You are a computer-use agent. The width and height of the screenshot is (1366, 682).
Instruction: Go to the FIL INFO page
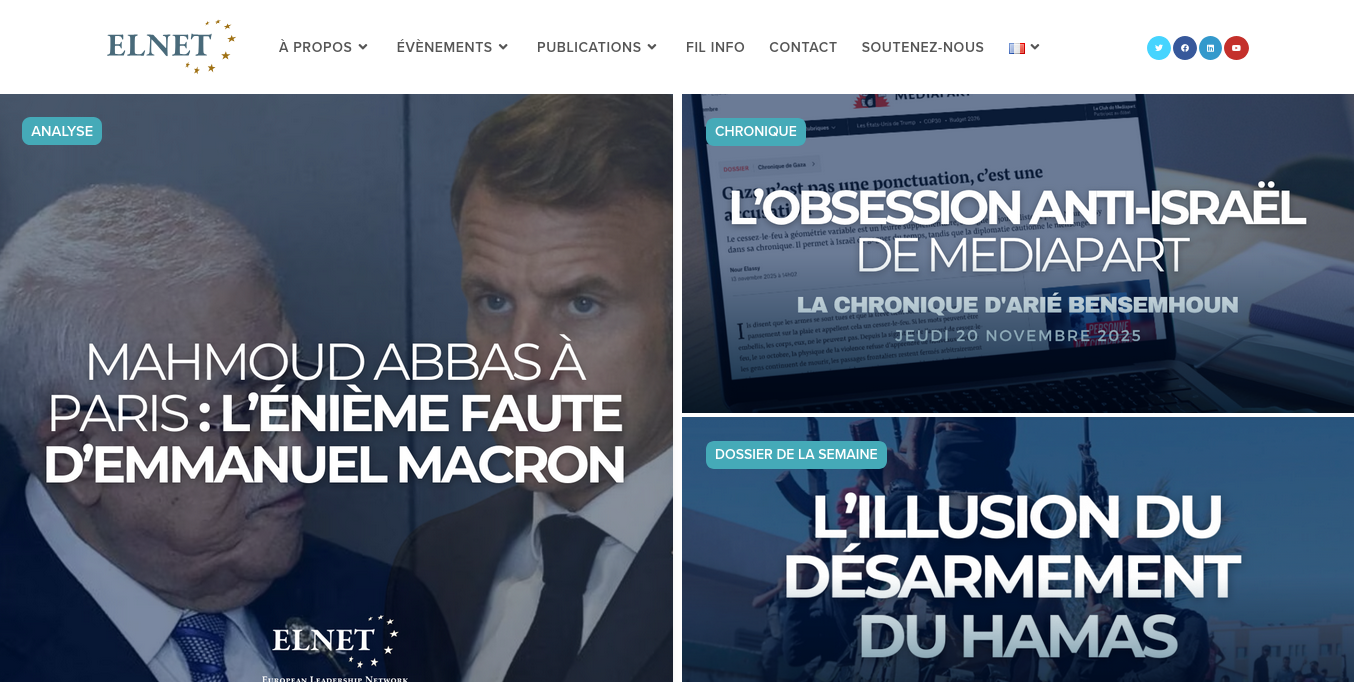coord(715,47)
